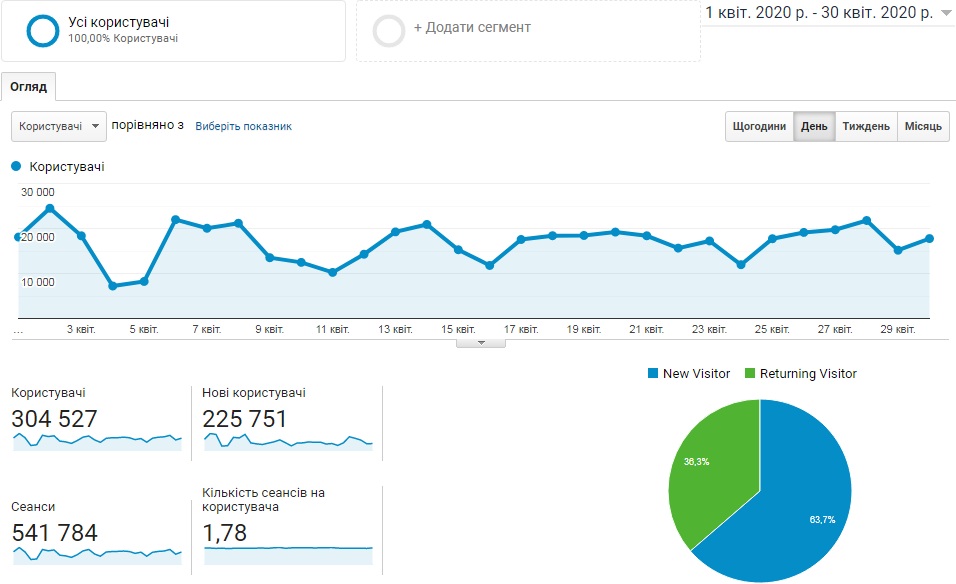Click the chart data point at 5 квіт.
The image size is (956, 584).
tap(144, 281)
